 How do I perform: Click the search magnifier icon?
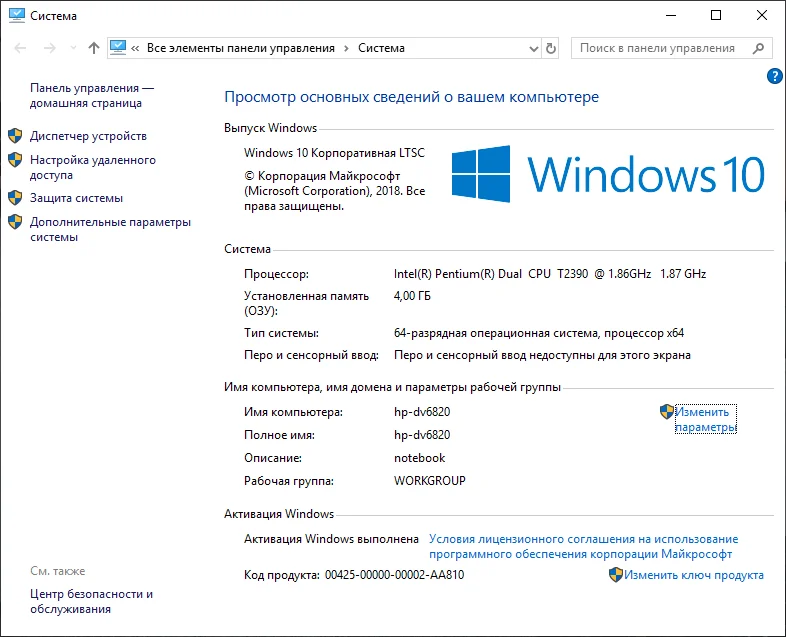coord(758,48)
